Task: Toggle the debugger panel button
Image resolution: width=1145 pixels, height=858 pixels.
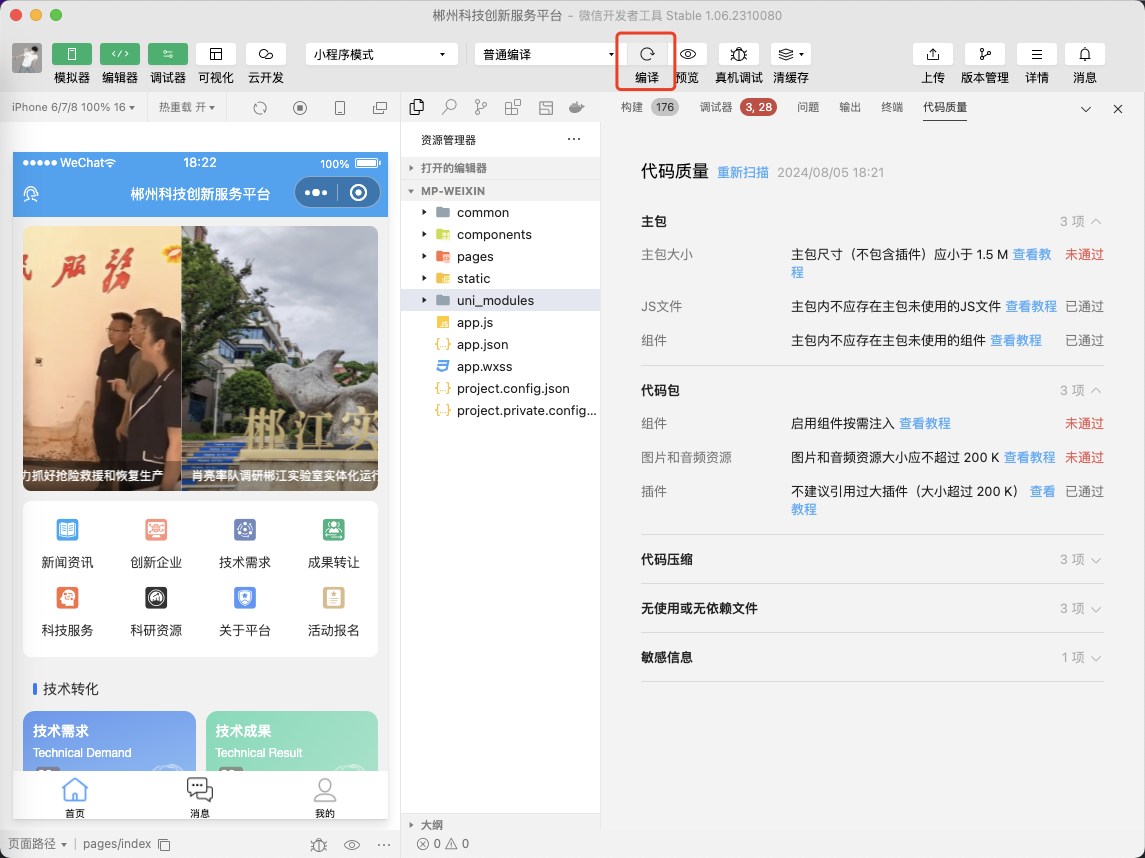Action: coord(168,54)
